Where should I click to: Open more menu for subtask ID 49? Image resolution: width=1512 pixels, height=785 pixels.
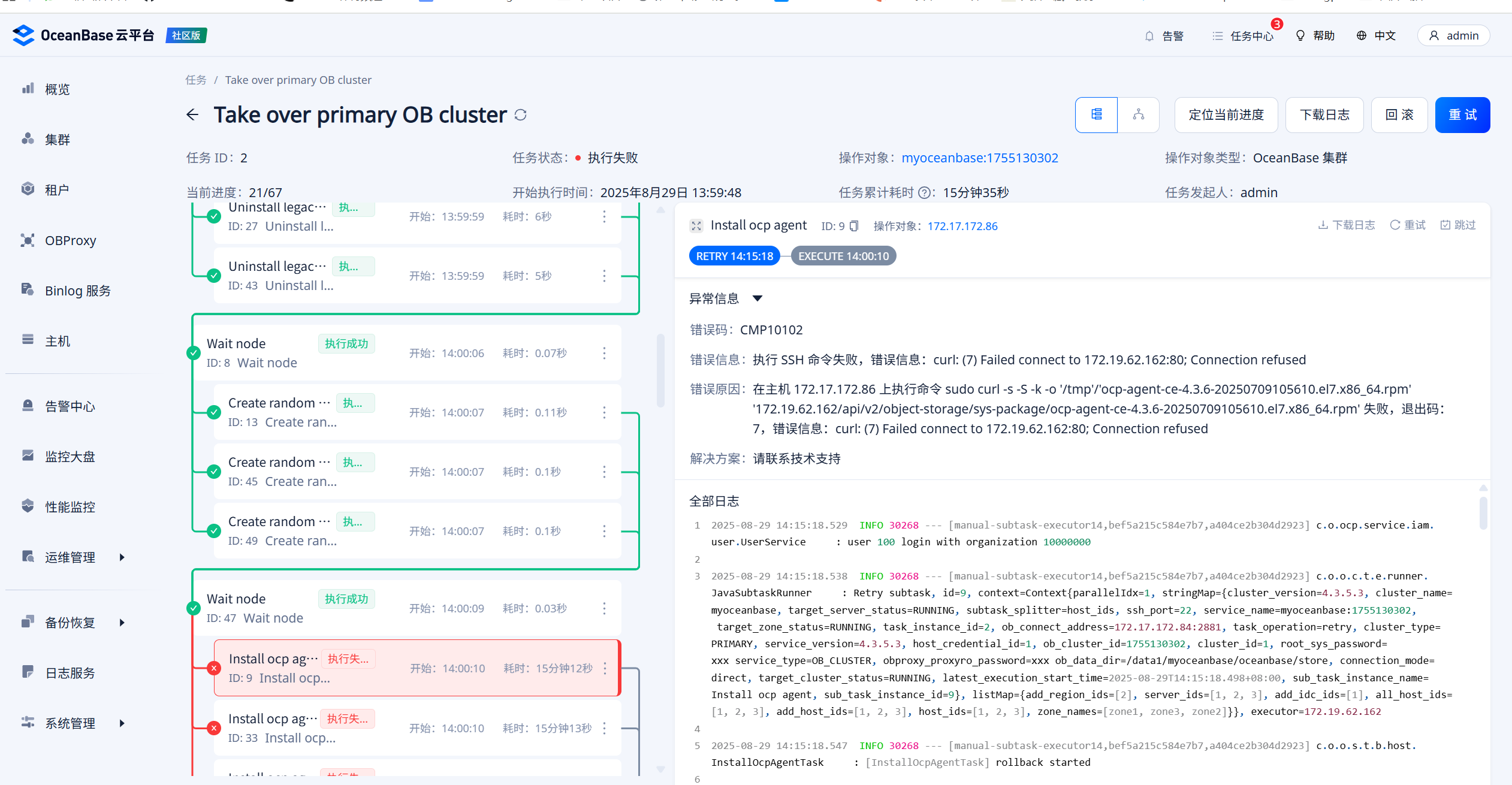(x=604, y=531)
